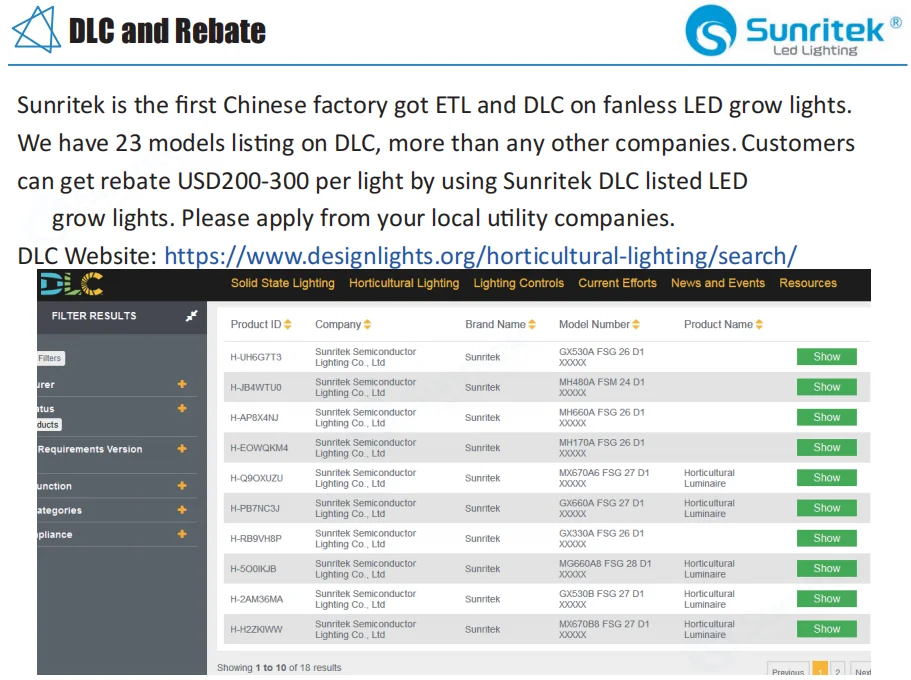Click Show for product H-UH6G7T3
The width and height of the screenshot is (911, 680).
pos(826,357)
